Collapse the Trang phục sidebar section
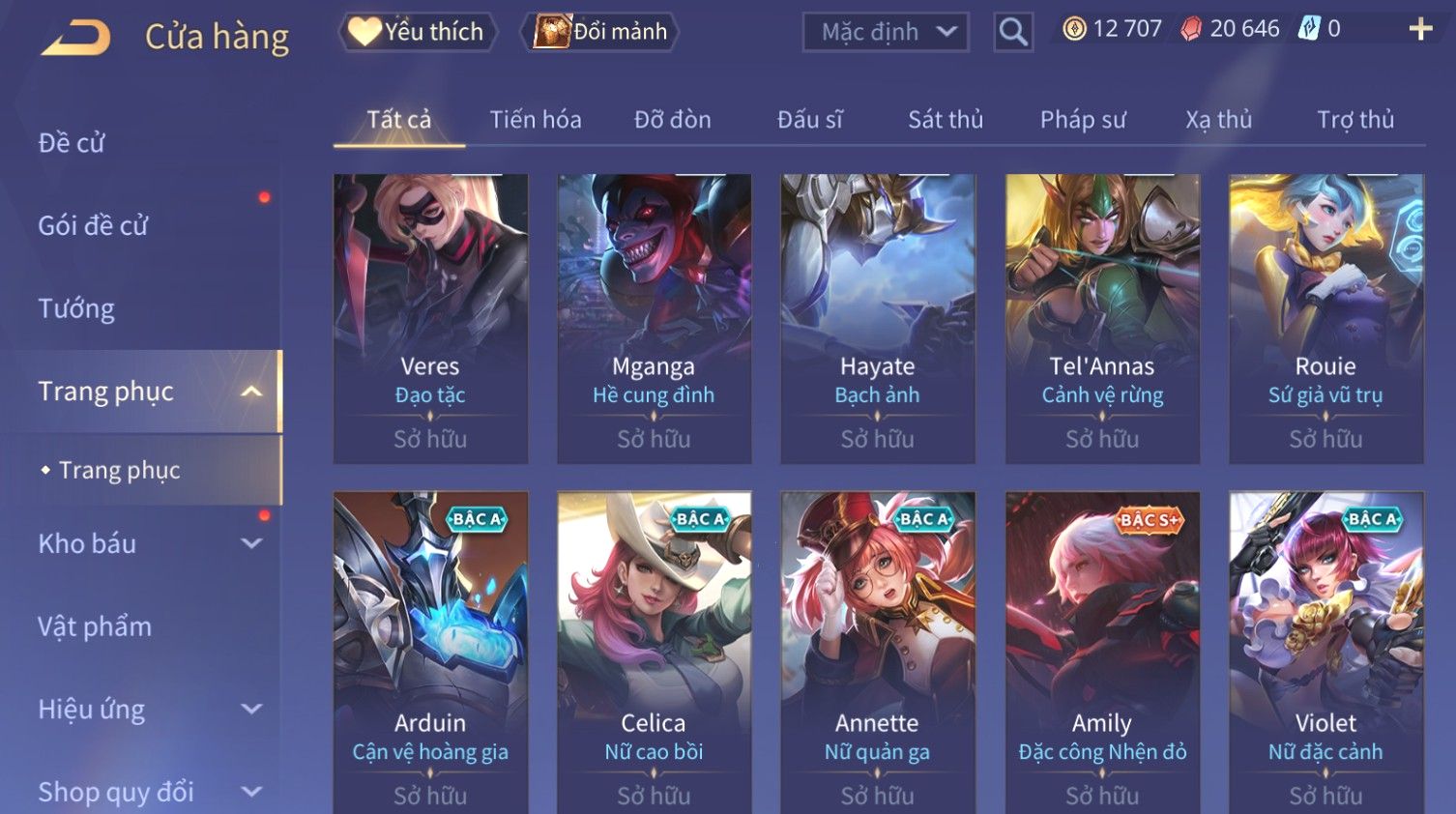The height and width of the screenshot is (814, 1456). click(251, 392)
